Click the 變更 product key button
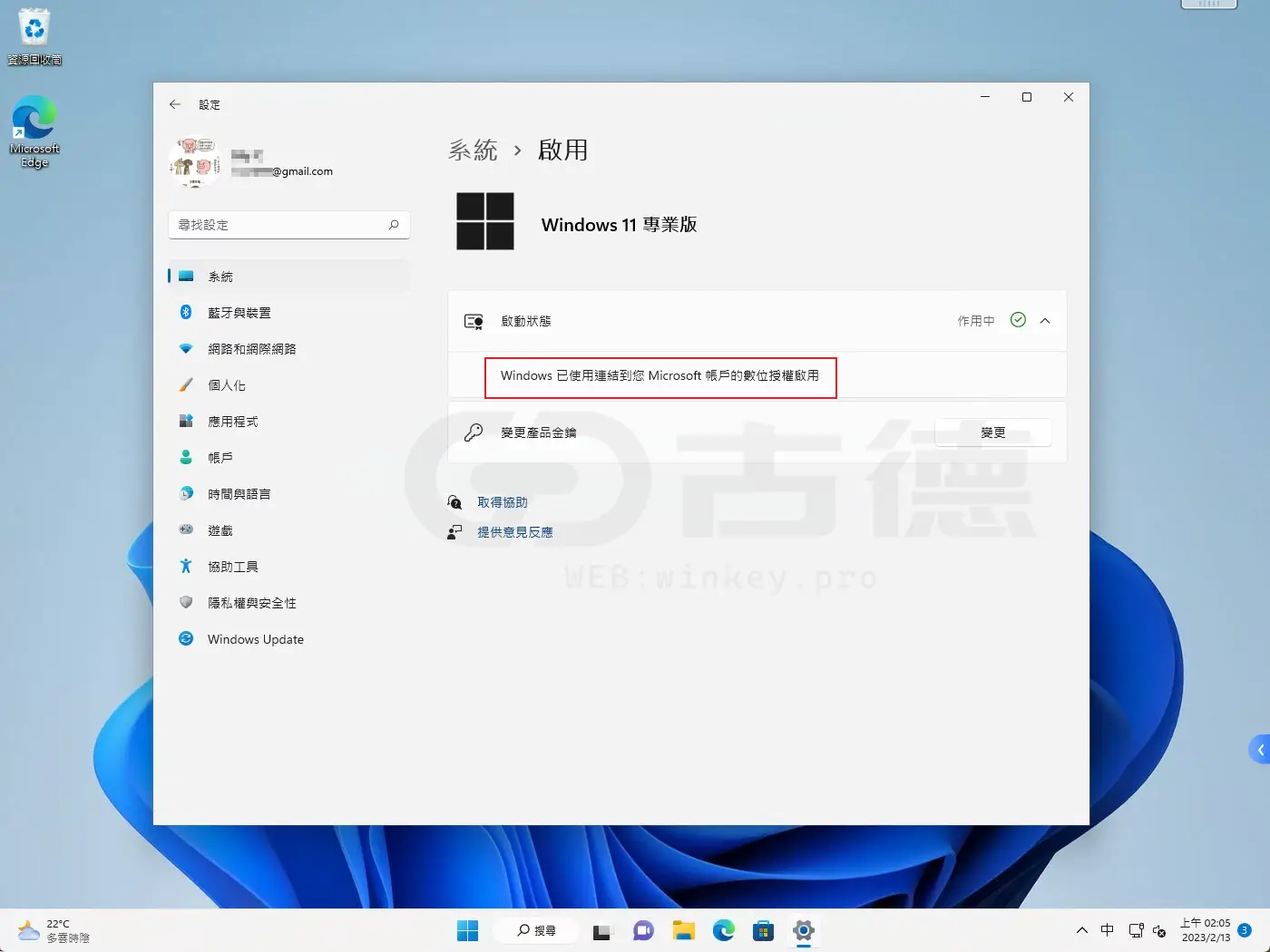This screenshot has width=1270, height=952. pos(993,432)
